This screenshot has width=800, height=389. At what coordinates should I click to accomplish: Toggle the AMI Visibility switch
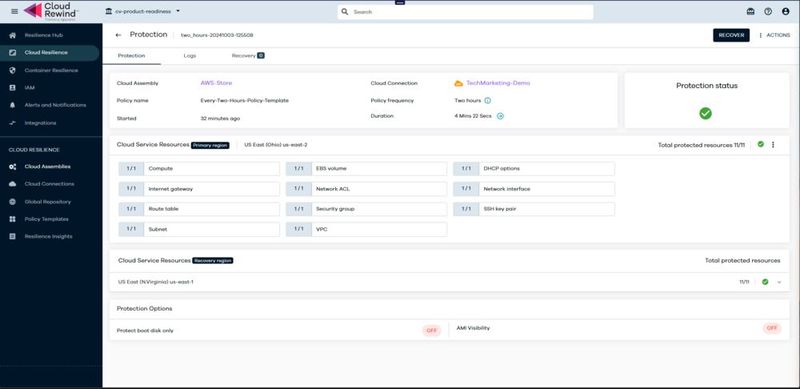coord(772,328)
